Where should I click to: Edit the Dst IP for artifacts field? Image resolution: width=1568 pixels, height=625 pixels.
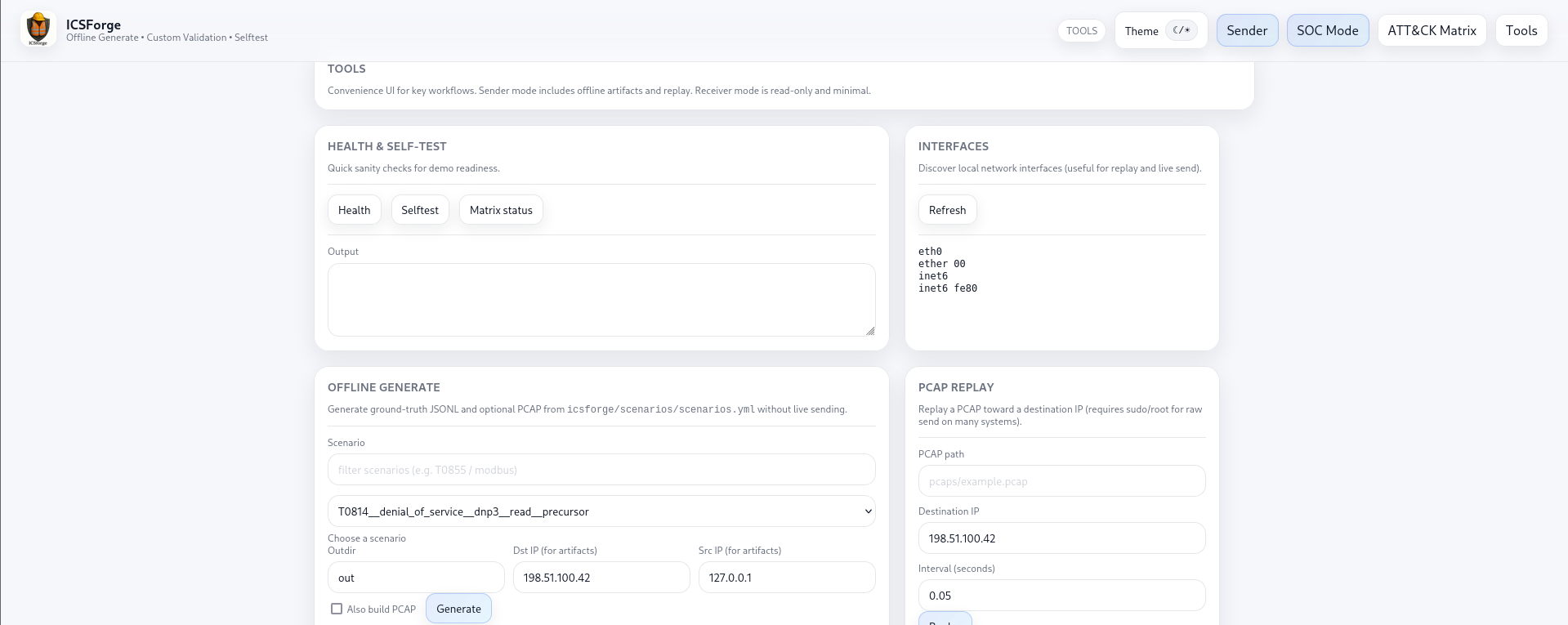tap(601, 578)
